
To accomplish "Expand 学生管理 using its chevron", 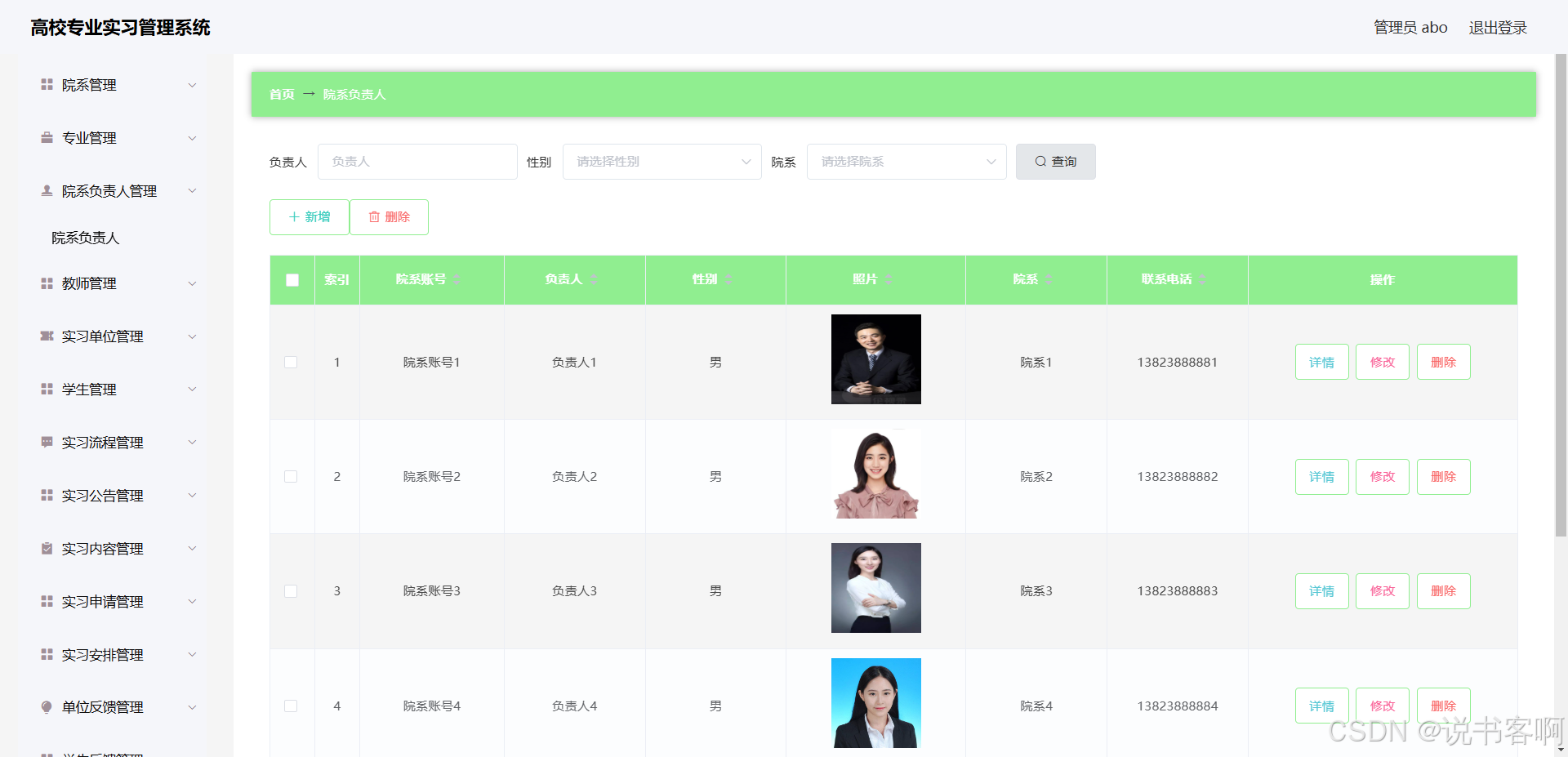I will [x=192, y=390].
